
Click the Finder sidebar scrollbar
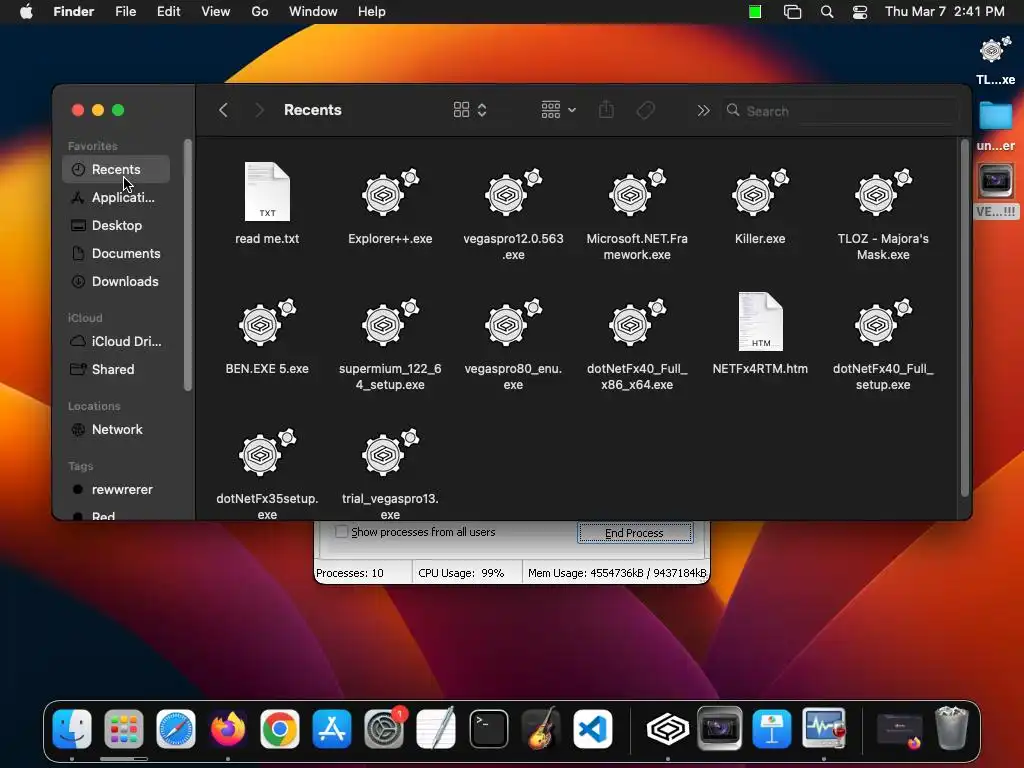pos(188,265)
